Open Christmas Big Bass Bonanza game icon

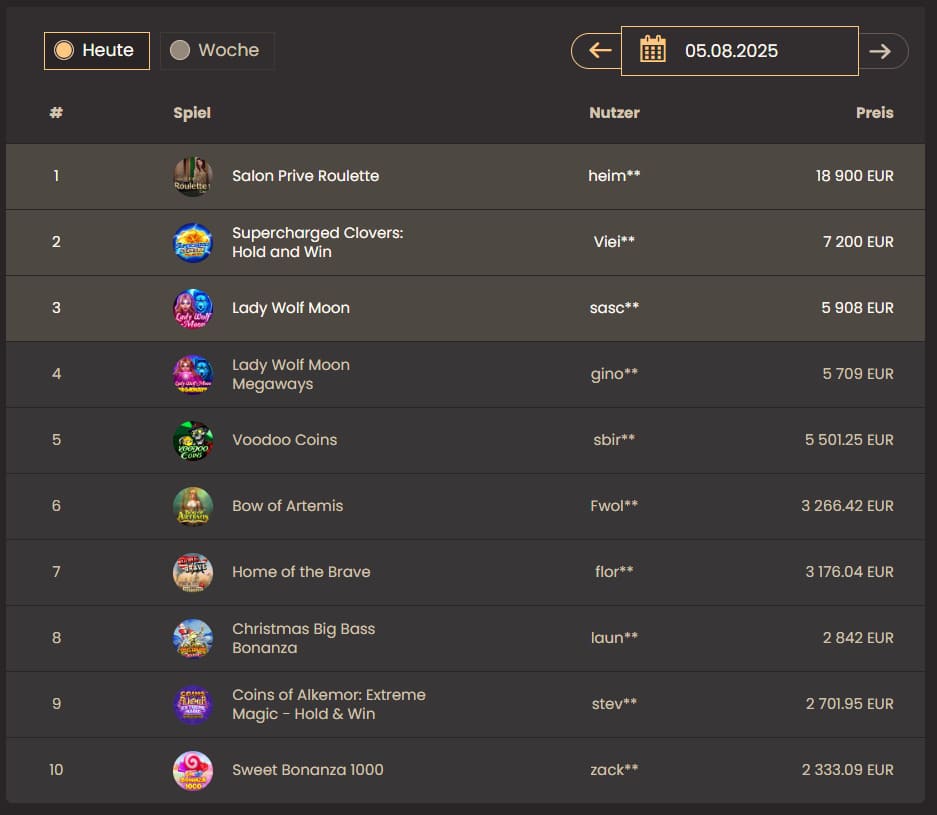(192, 638)
